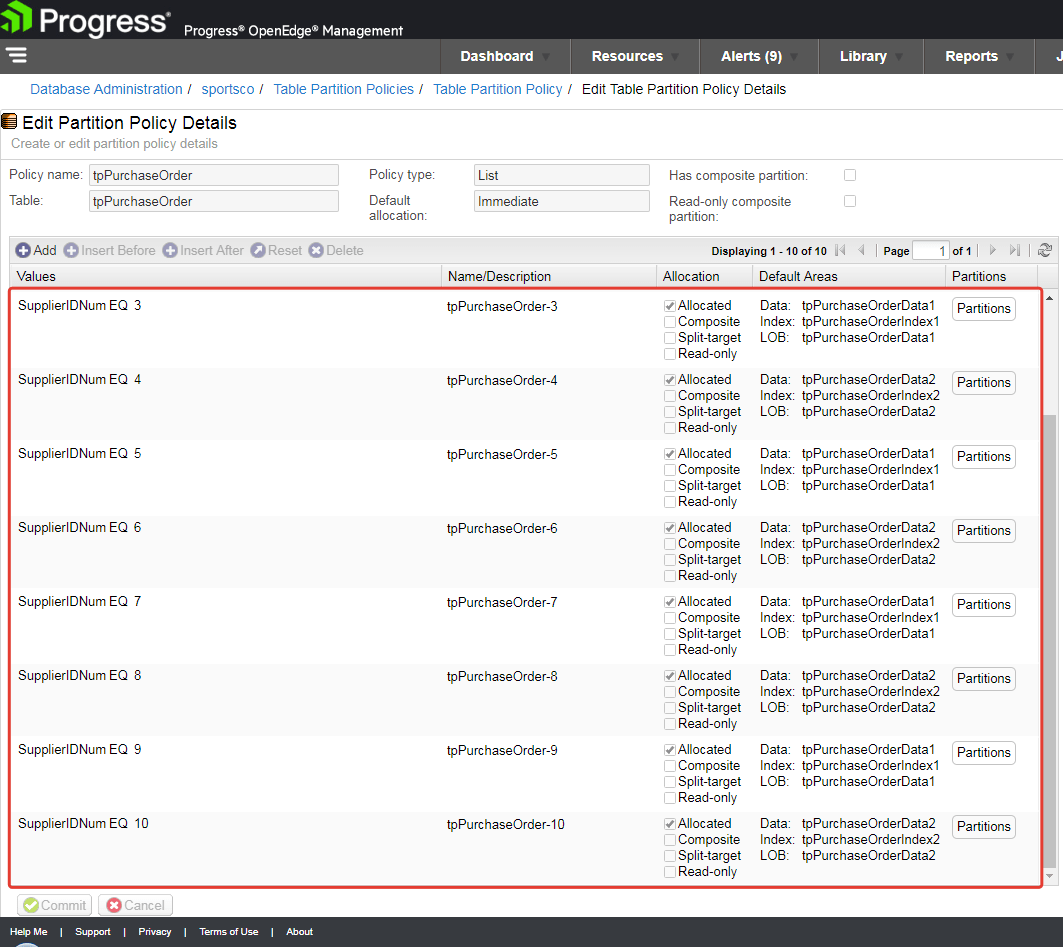Go to last page arrow
The image size is (1063, 947).
point(1014,250)
